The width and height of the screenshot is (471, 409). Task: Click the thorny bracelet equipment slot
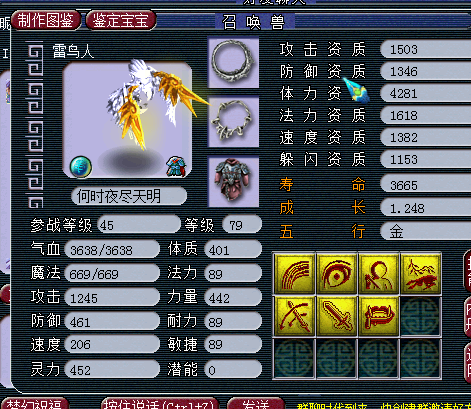(x=233, y=121)
